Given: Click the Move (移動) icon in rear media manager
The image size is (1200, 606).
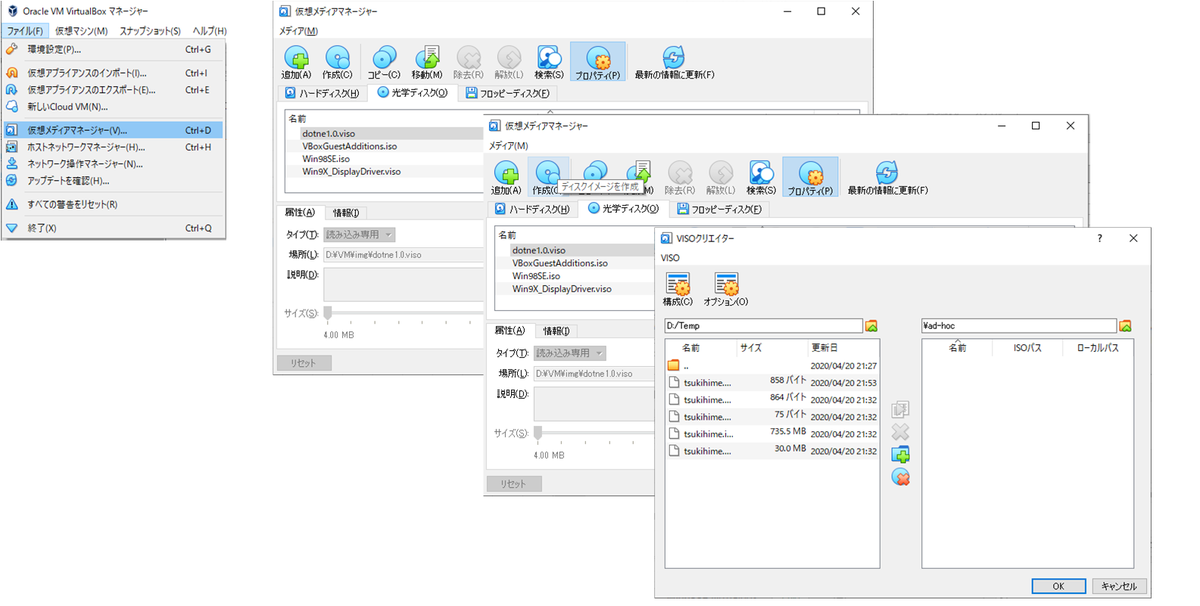Looking at the screenshot, I should 428,59.
